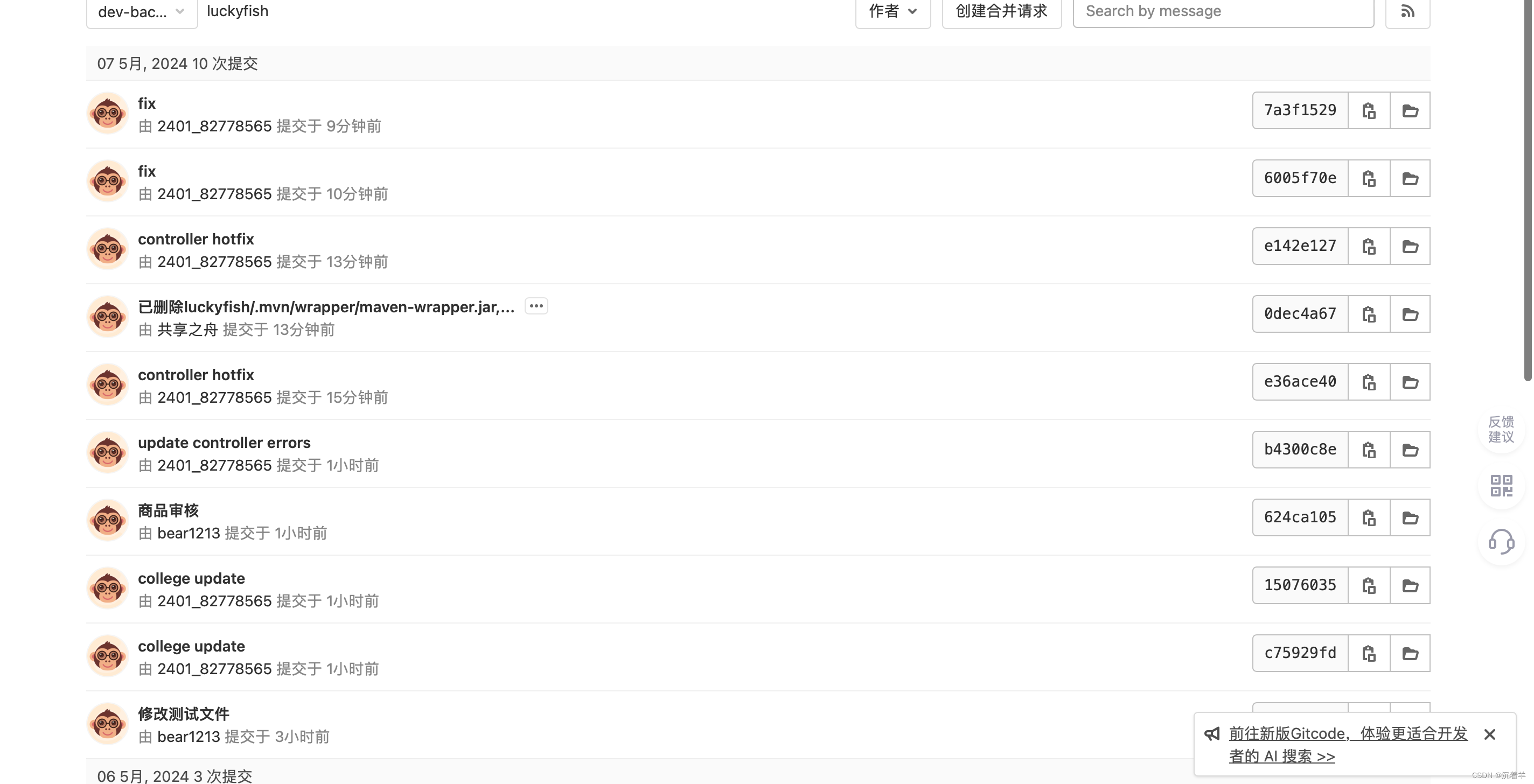Browse files at commit c75929fd
The image size is (1534, 784).
click(1410, 654)
